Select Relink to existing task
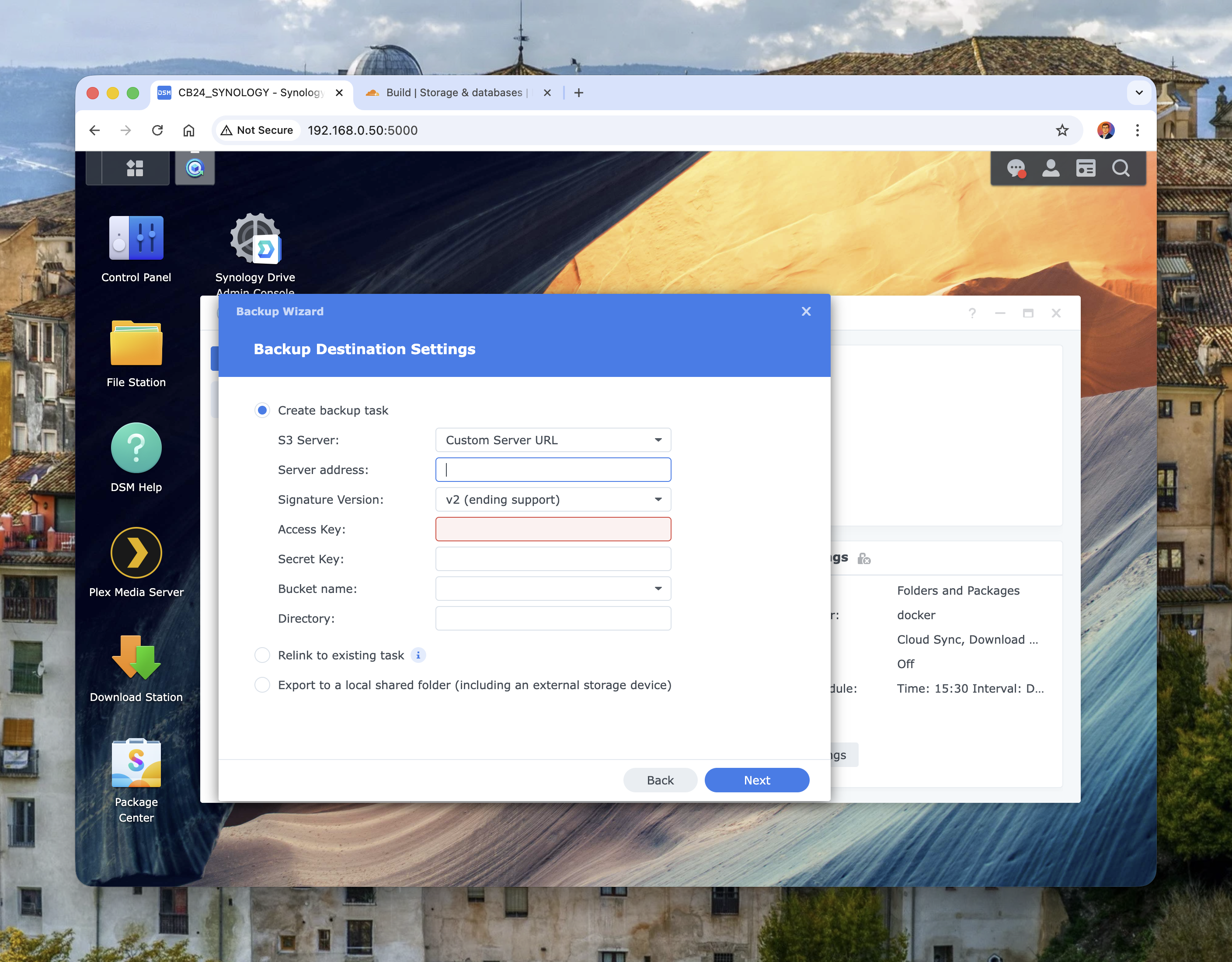Image resolution: width=1232 pixels, height=962 pixels. [x=262, y=655]
